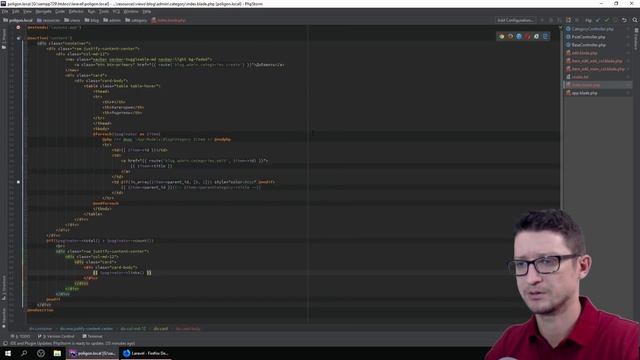Click div.container in editor breadcrumbs

pos(40,329)
